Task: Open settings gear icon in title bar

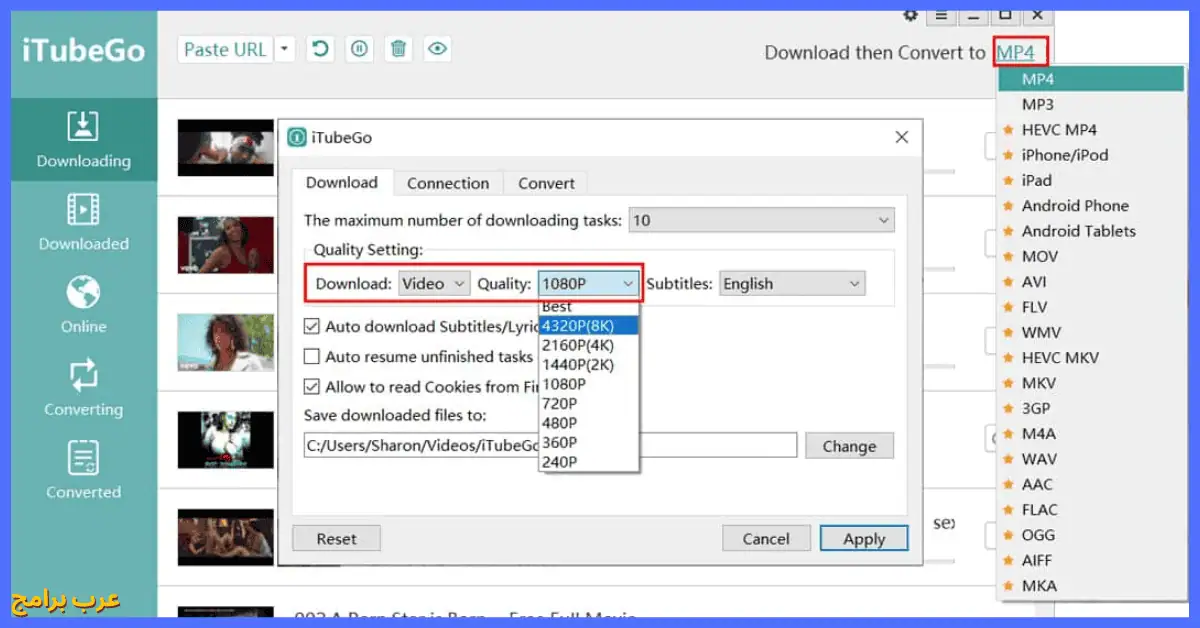Action: (x=910, y=15)
